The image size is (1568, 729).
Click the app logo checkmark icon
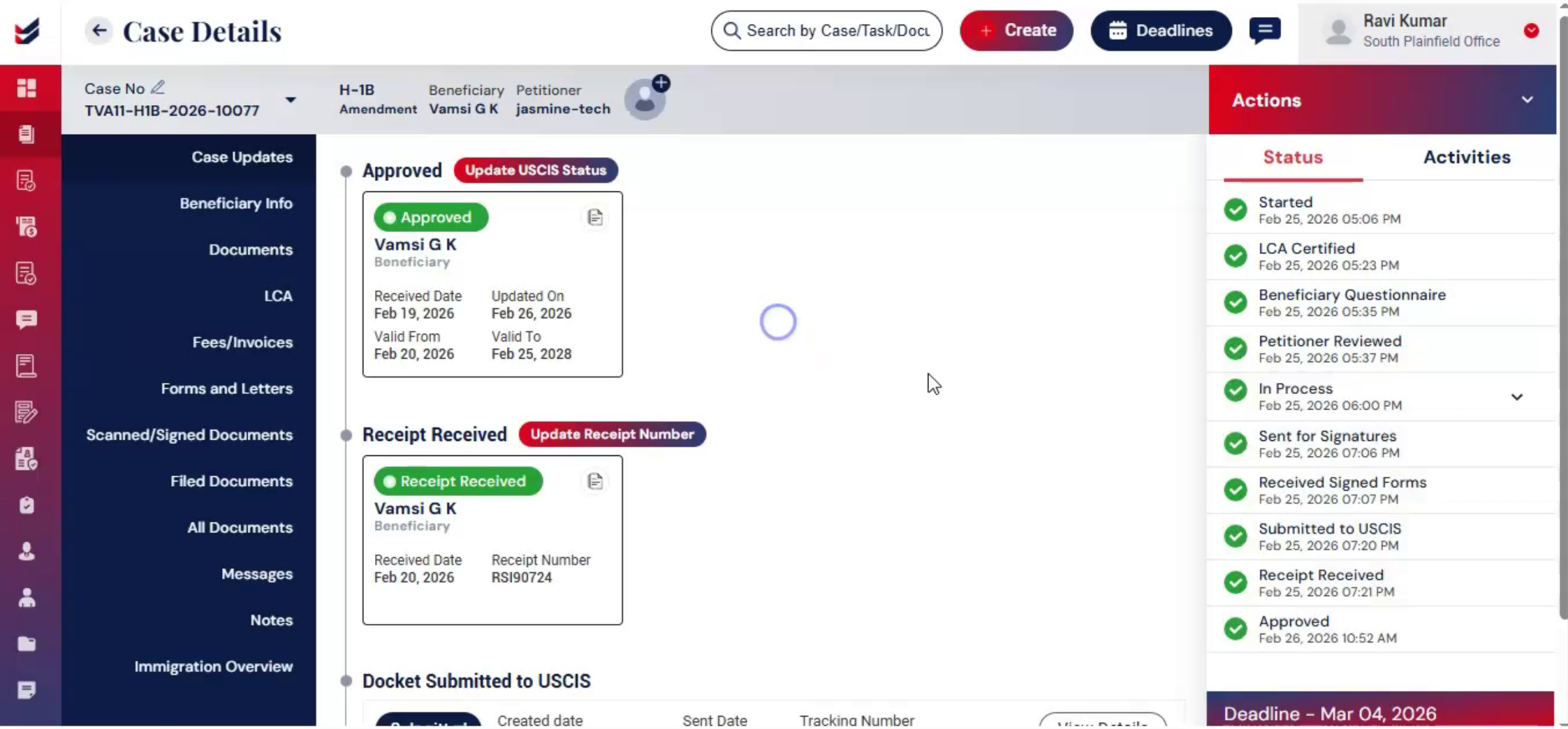pos(27,31)
